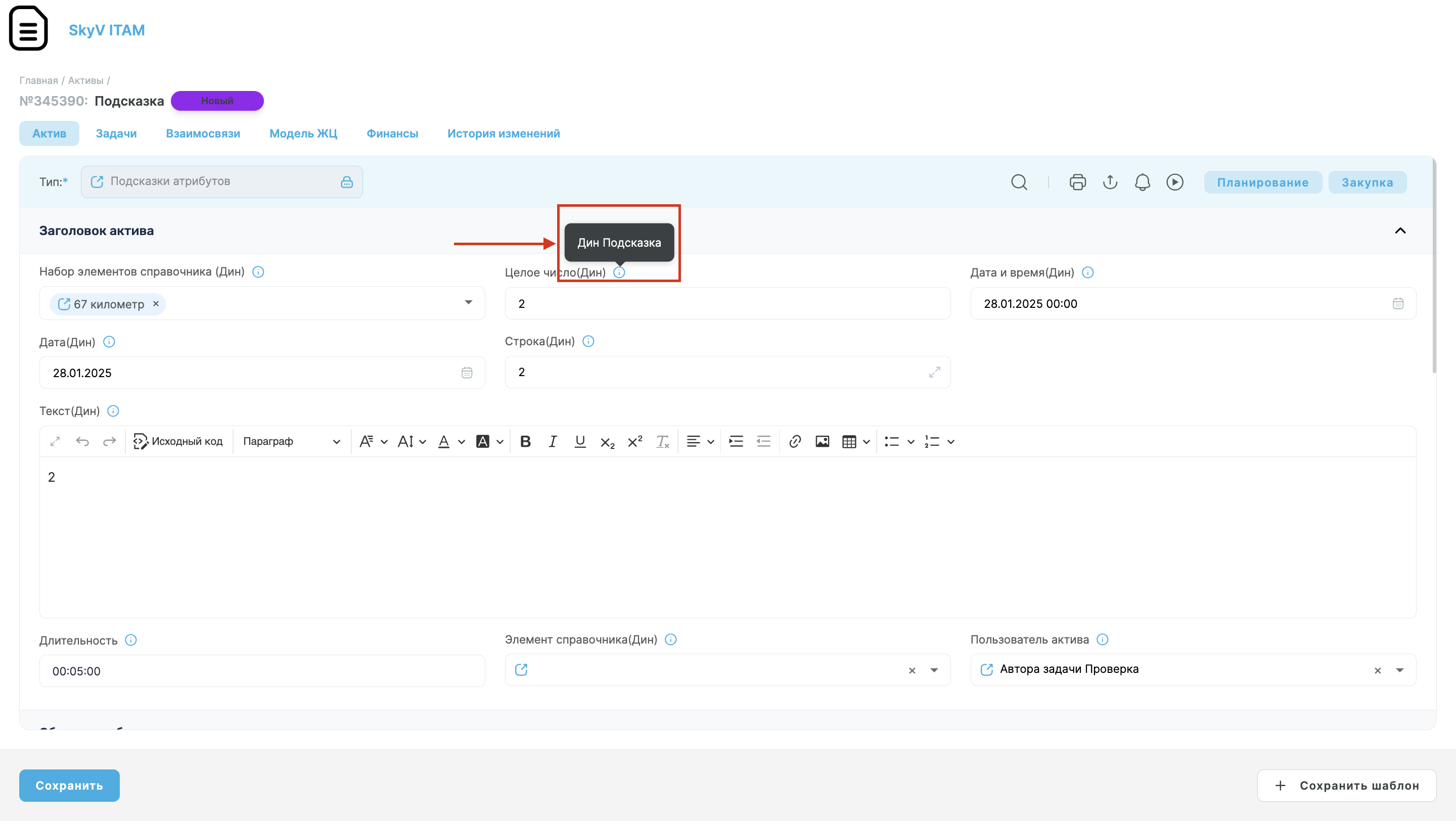This screenshot has height=821, width=1456.
Task: Toggle bold formatting
Action: (526, 441)
